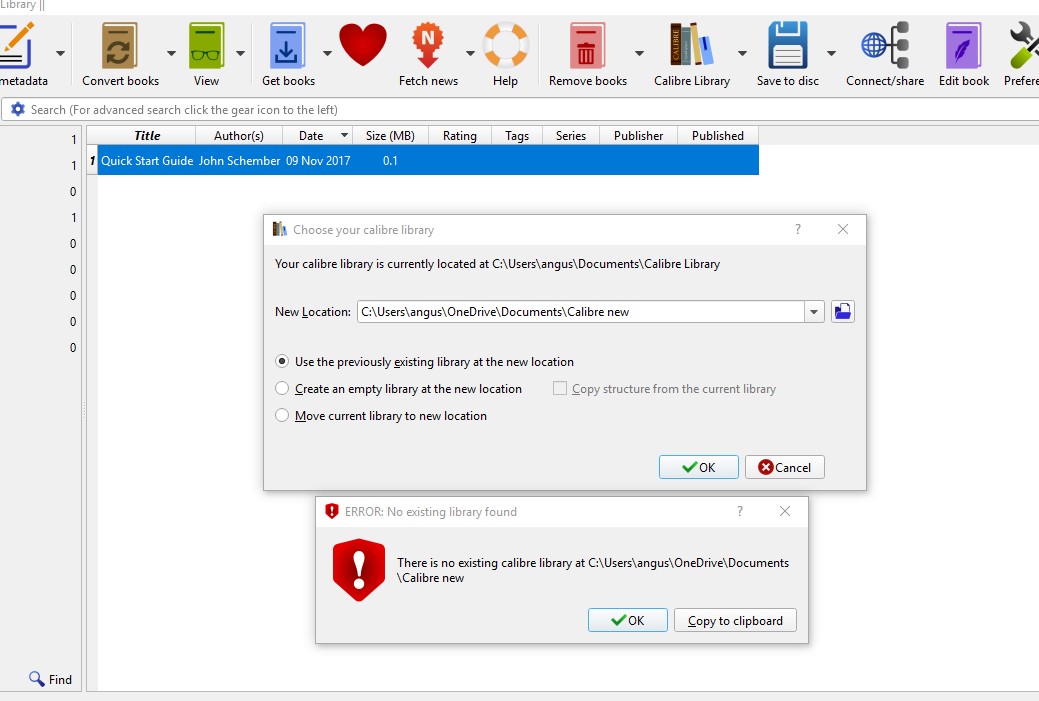
Task: Sort by the Published column header
Action: pos(718,135)
